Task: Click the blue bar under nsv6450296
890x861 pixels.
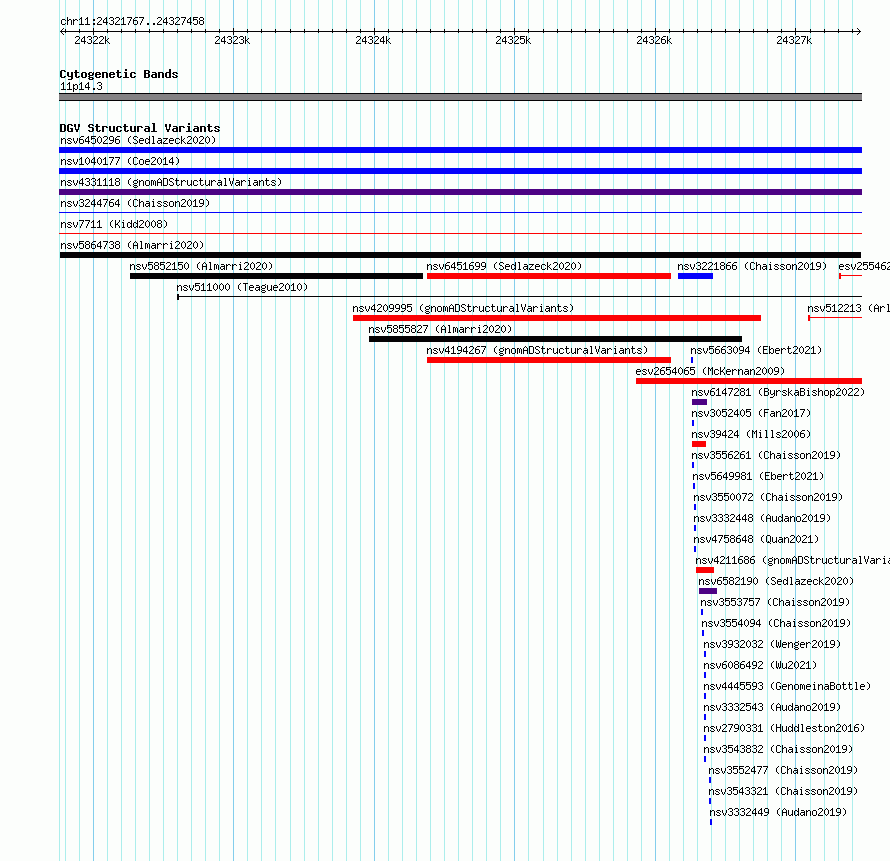Action: coord(460,150)
